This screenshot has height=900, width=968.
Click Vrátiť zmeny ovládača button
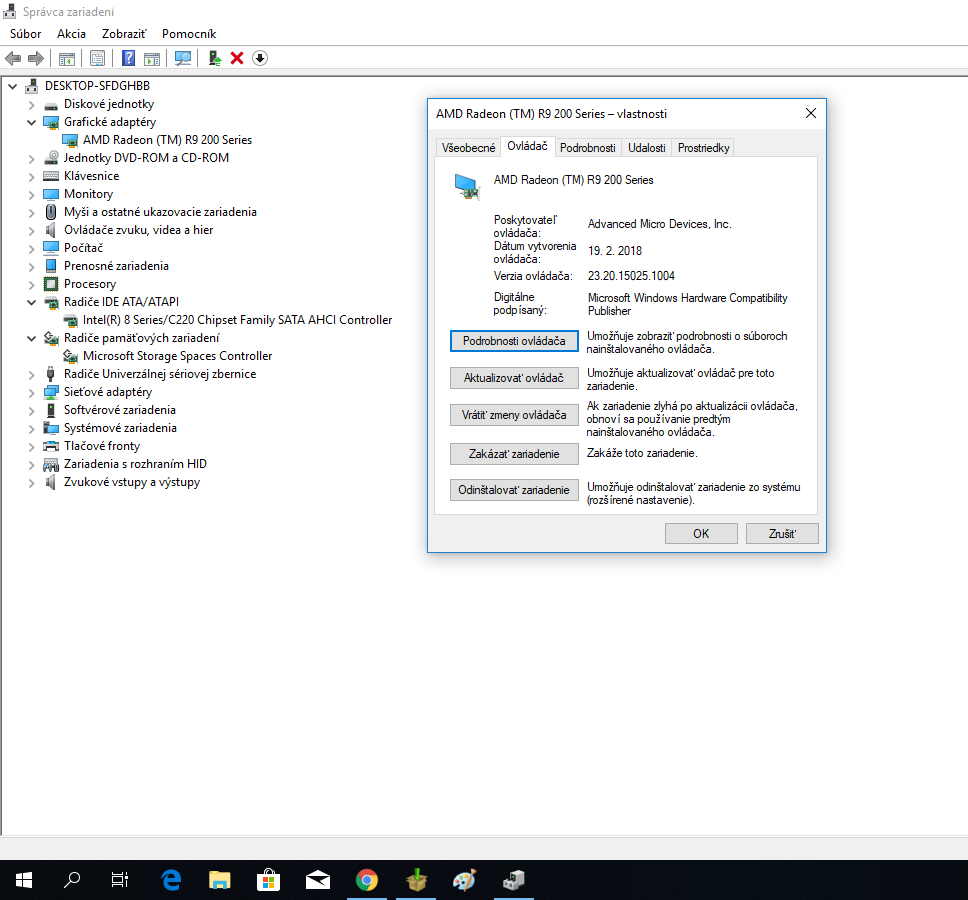point(514,415)
